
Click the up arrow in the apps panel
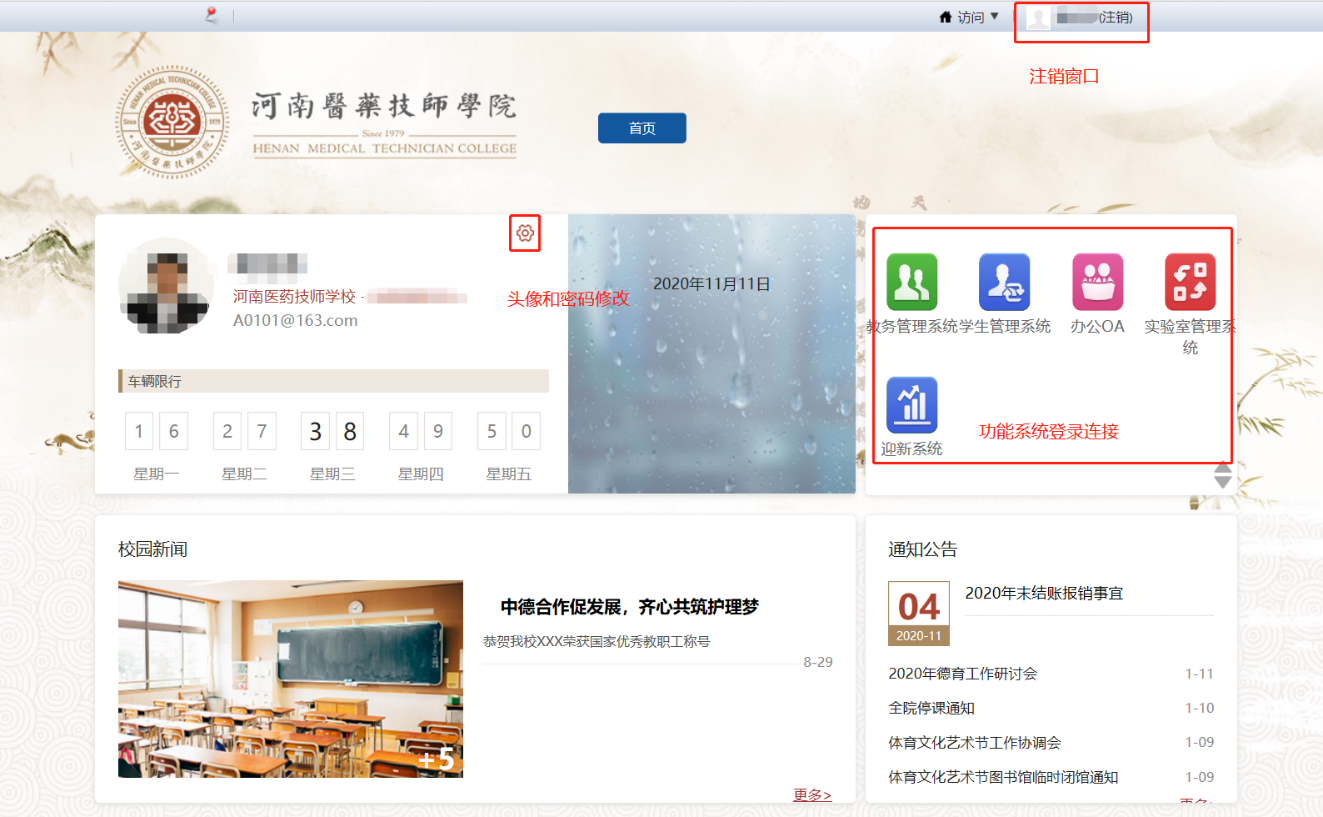[1223, 468]
